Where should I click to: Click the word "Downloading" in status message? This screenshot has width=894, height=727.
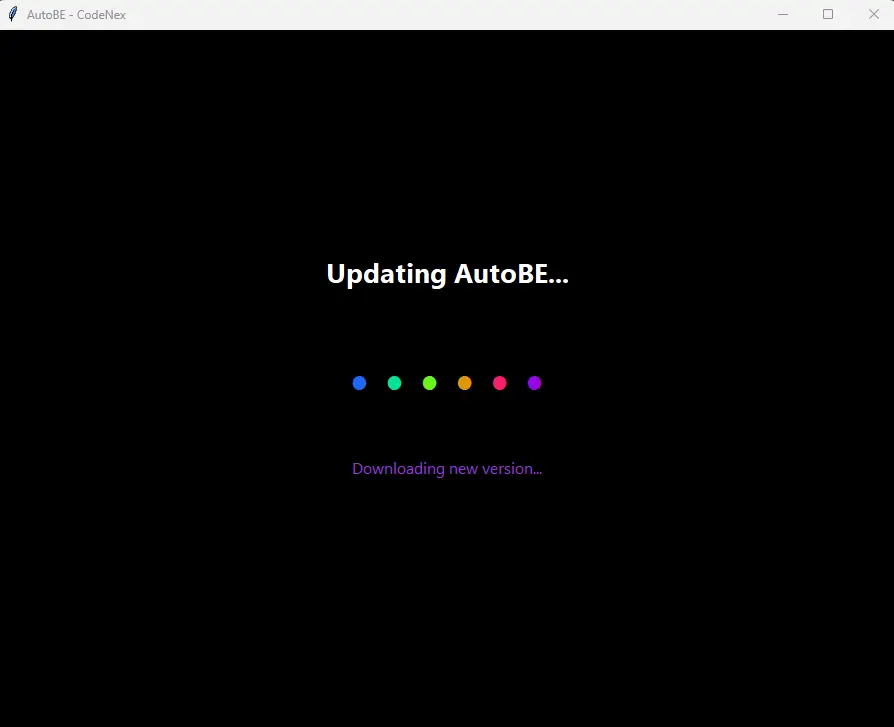pos(398,469)
